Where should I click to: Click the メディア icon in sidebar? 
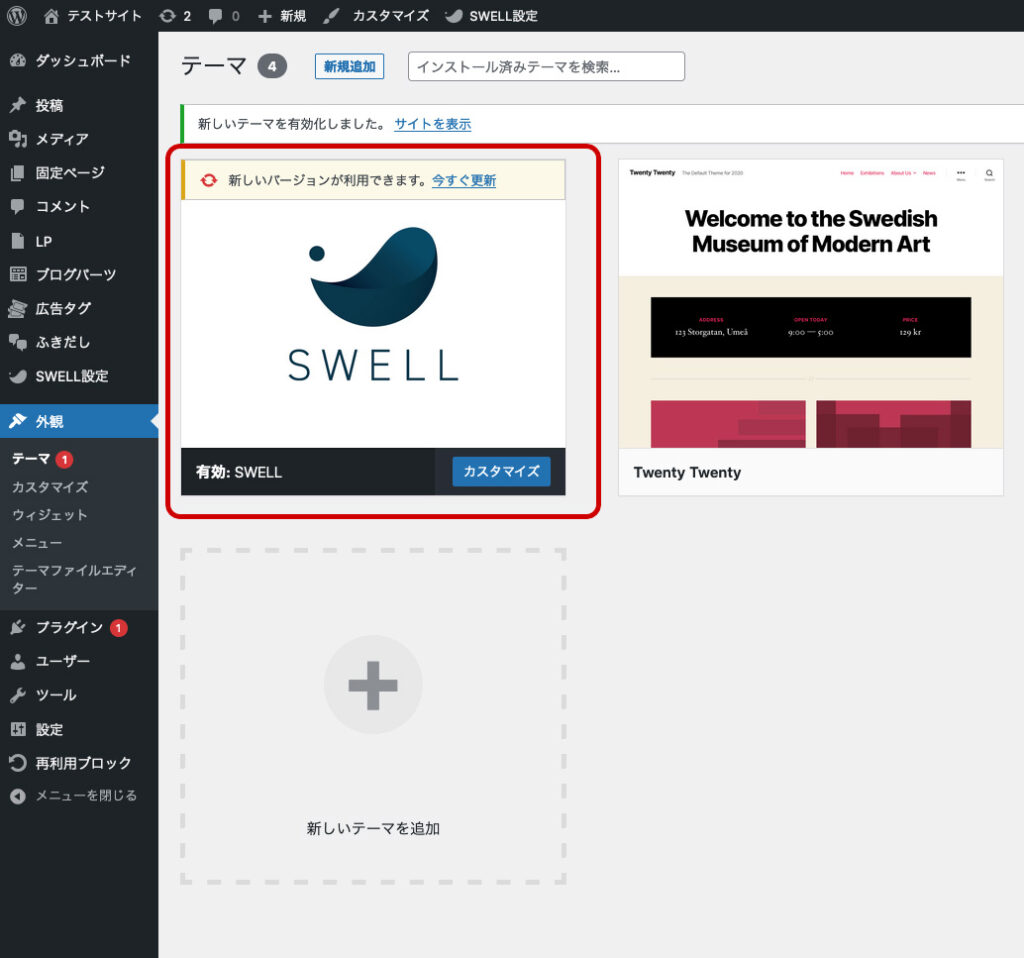[x=18, y=138]
